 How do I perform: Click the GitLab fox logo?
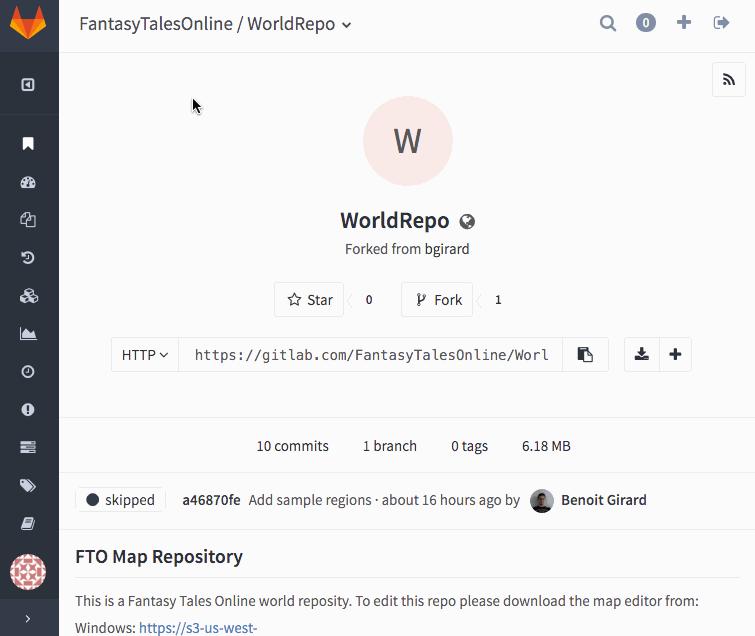pyautogui.click(x=28, y=23)
